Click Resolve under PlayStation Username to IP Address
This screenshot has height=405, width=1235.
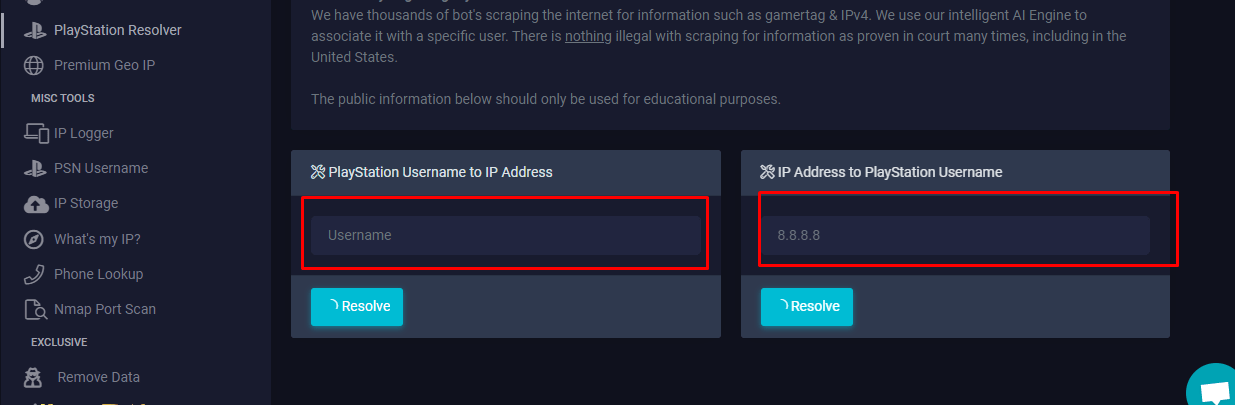pos(357,307)
